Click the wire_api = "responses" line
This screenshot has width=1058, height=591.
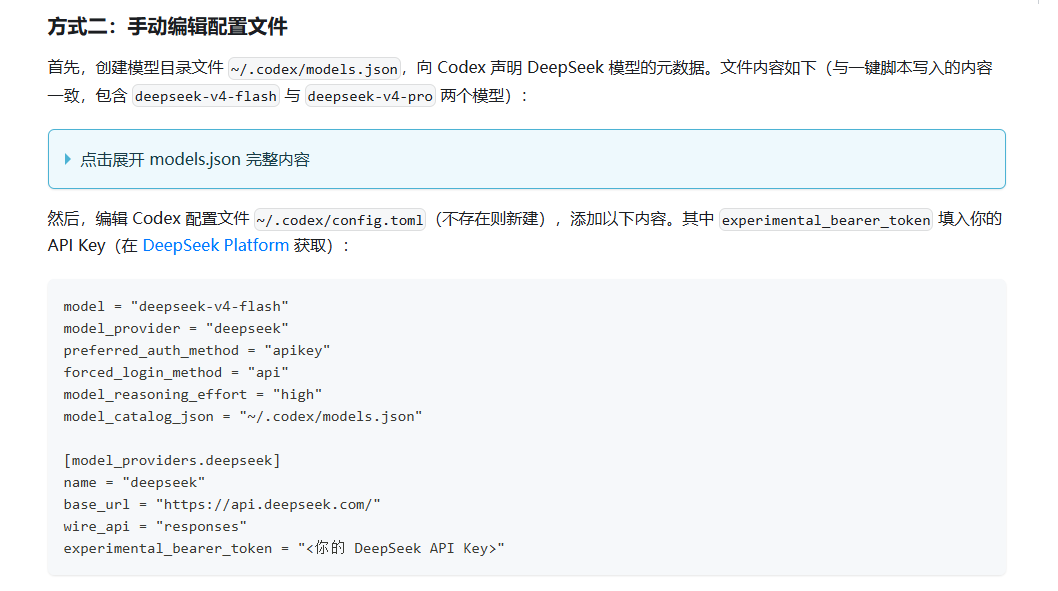[x=155, y=526]
